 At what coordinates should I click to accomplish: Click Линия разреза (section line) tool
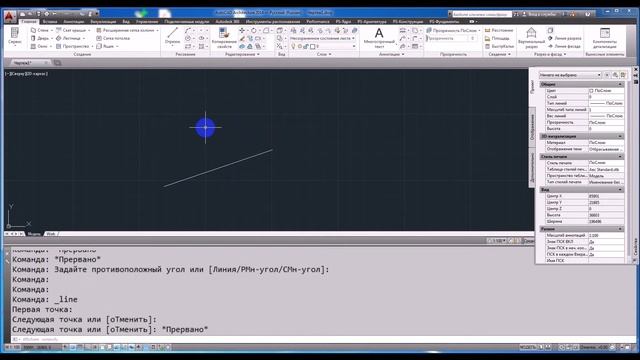(x=564, y=38)
